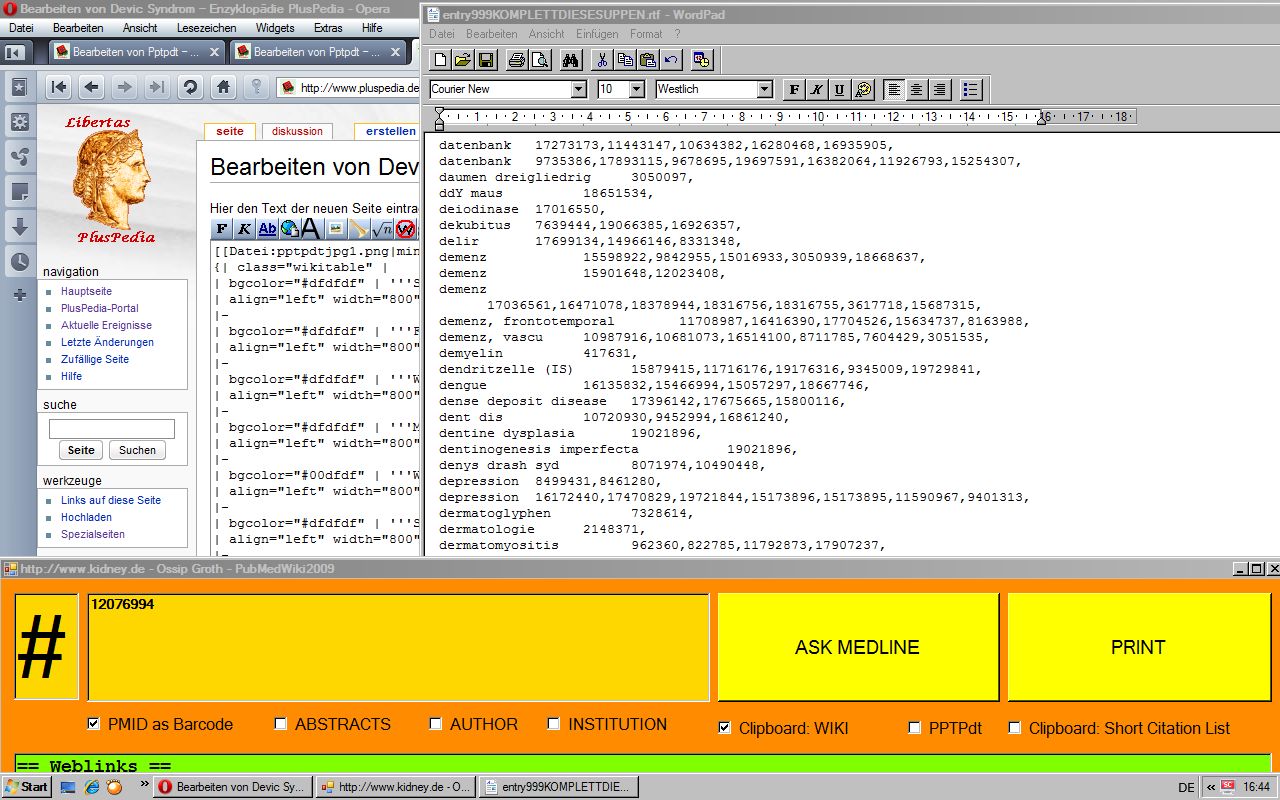Open the seite page tab
This screenshot has width=1280, height=800.
[x=230, y=131]
